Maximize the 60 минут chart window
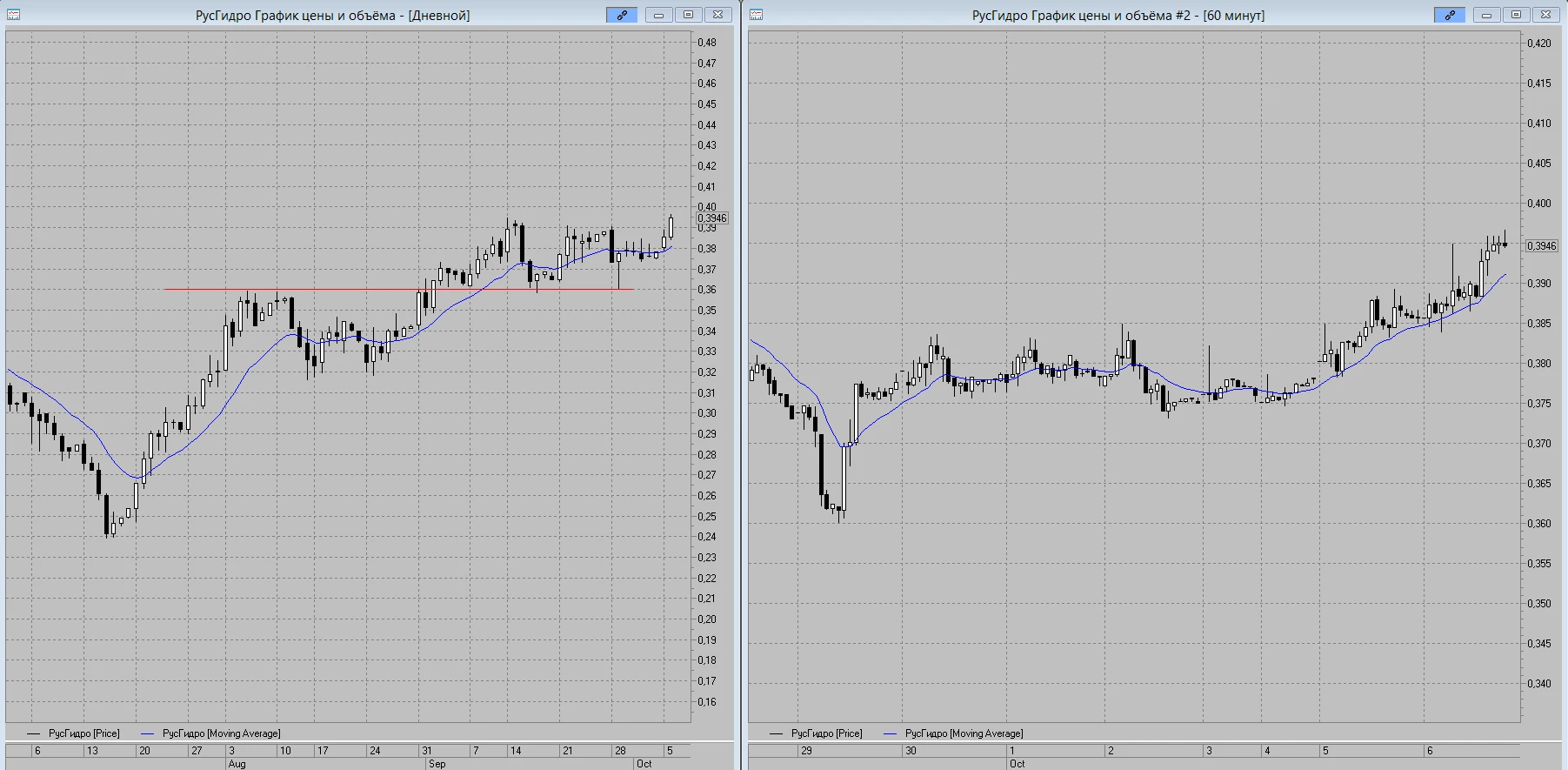 click(1516, 15)
